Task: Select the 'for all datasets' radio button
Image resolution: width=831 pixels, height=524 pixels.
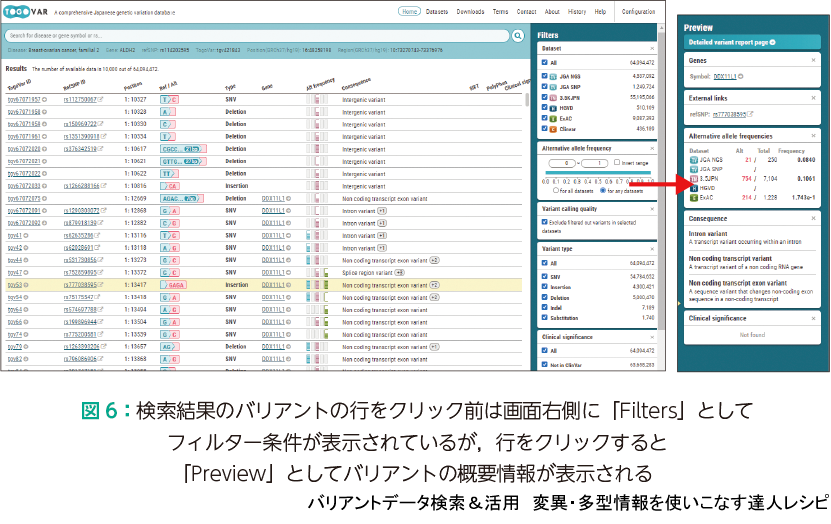Action: tap(557, 190)
